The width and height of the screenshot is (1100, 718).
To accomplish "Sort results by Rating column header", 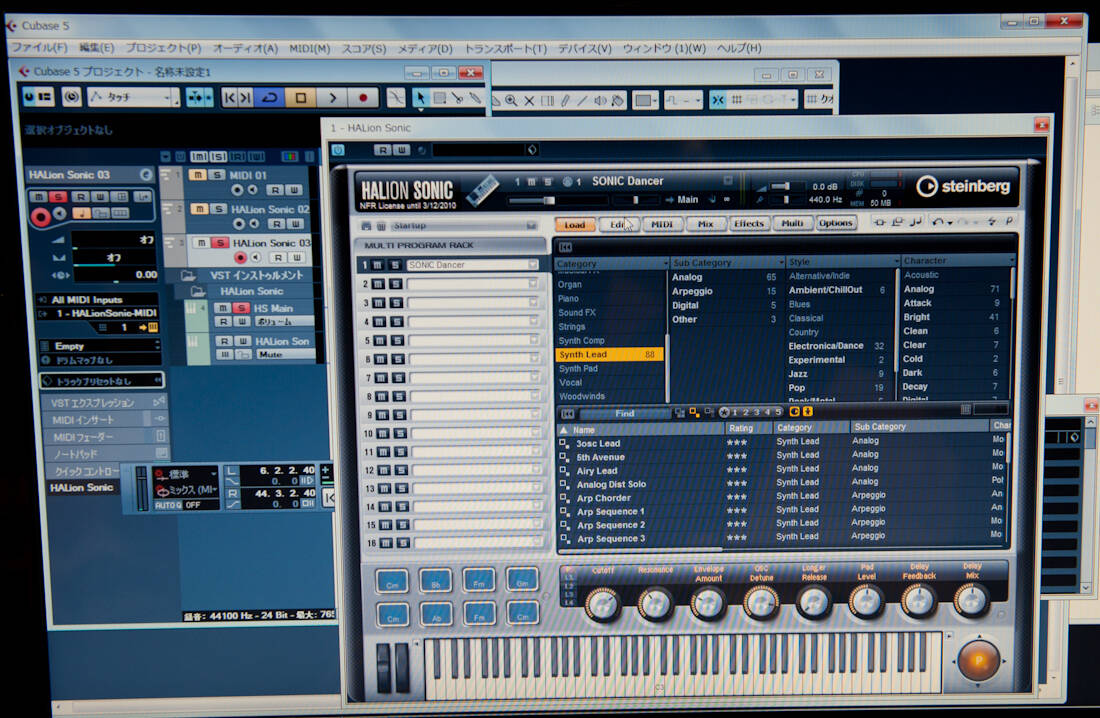I will coord(748,428).
